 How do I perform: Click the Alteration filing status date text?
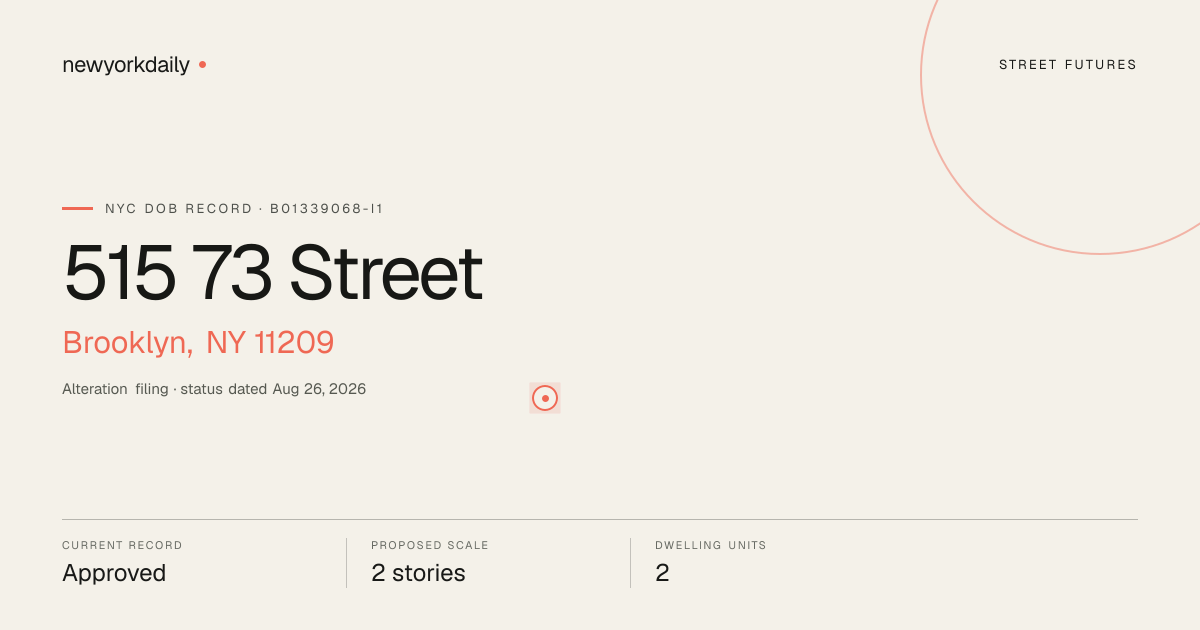coord(214,389)
